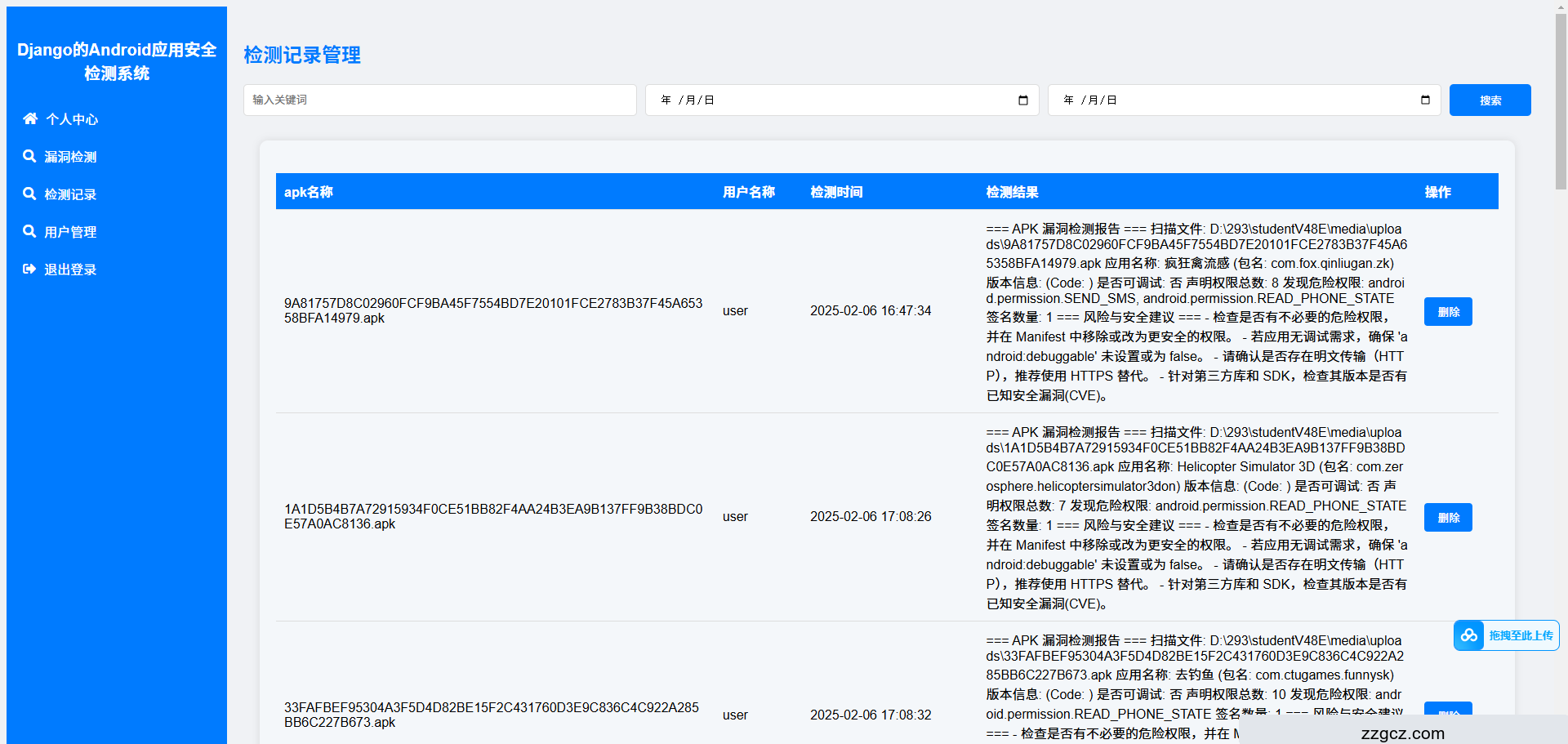Focus the 输入关键词 search field

[x=439, y=100]
